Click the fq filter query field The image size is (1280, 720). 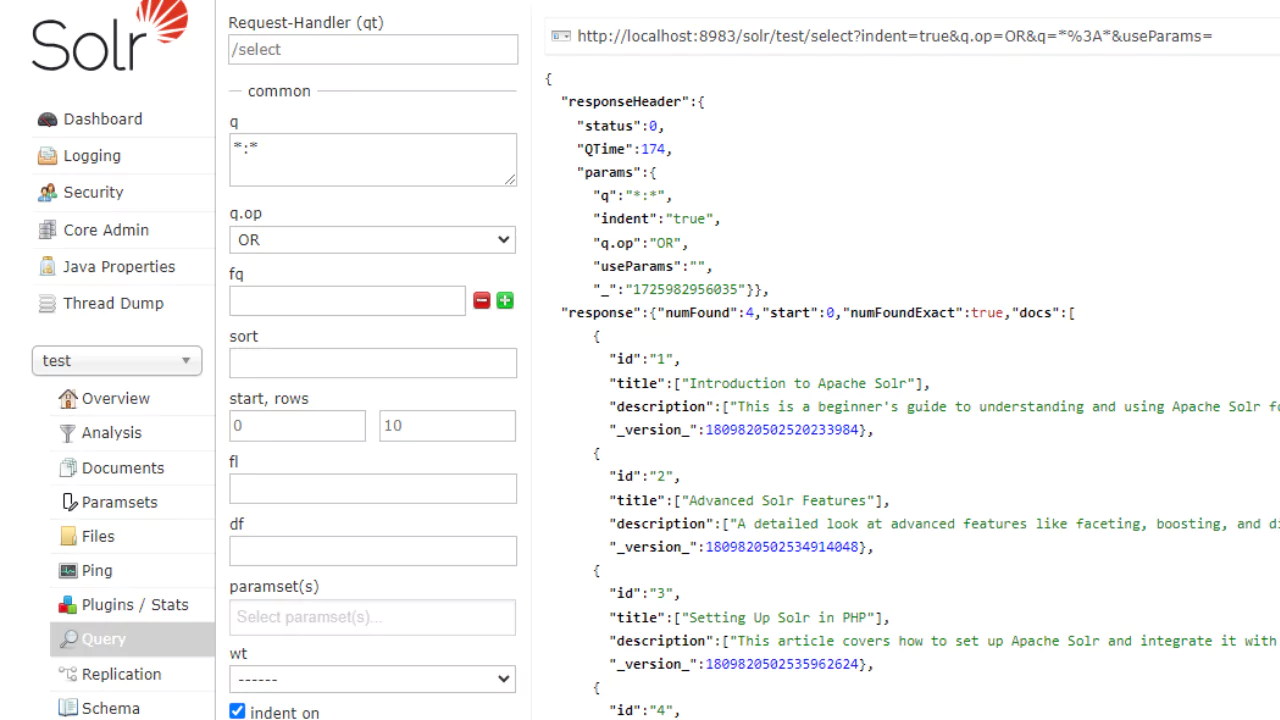coord(347,301)
